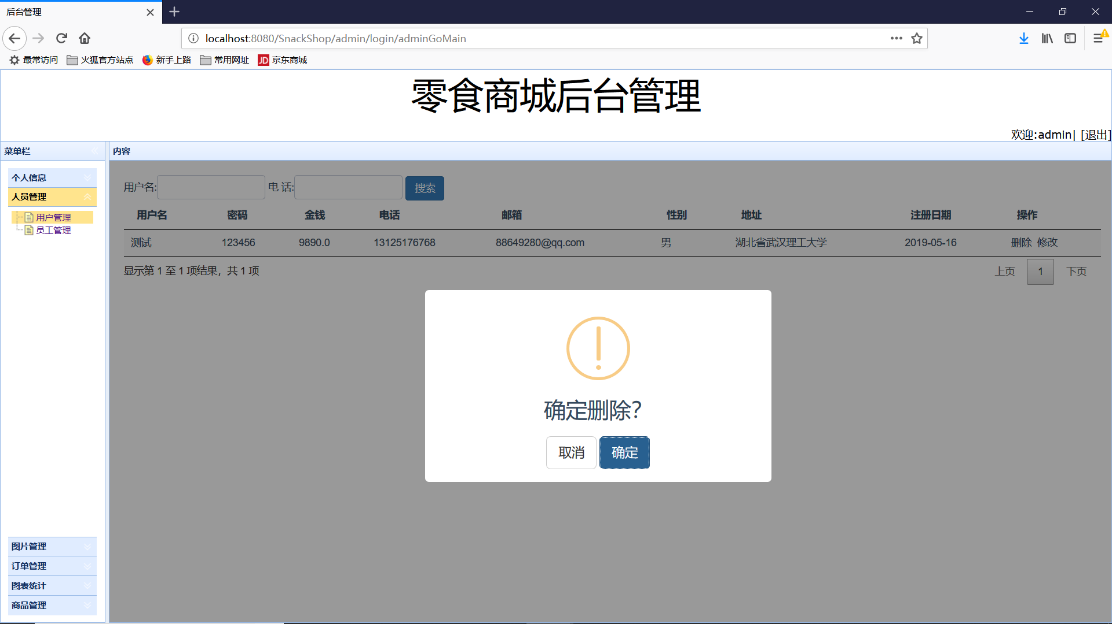
Task: Select 员工管理 in the tree menu
Action: pos(53,230)
